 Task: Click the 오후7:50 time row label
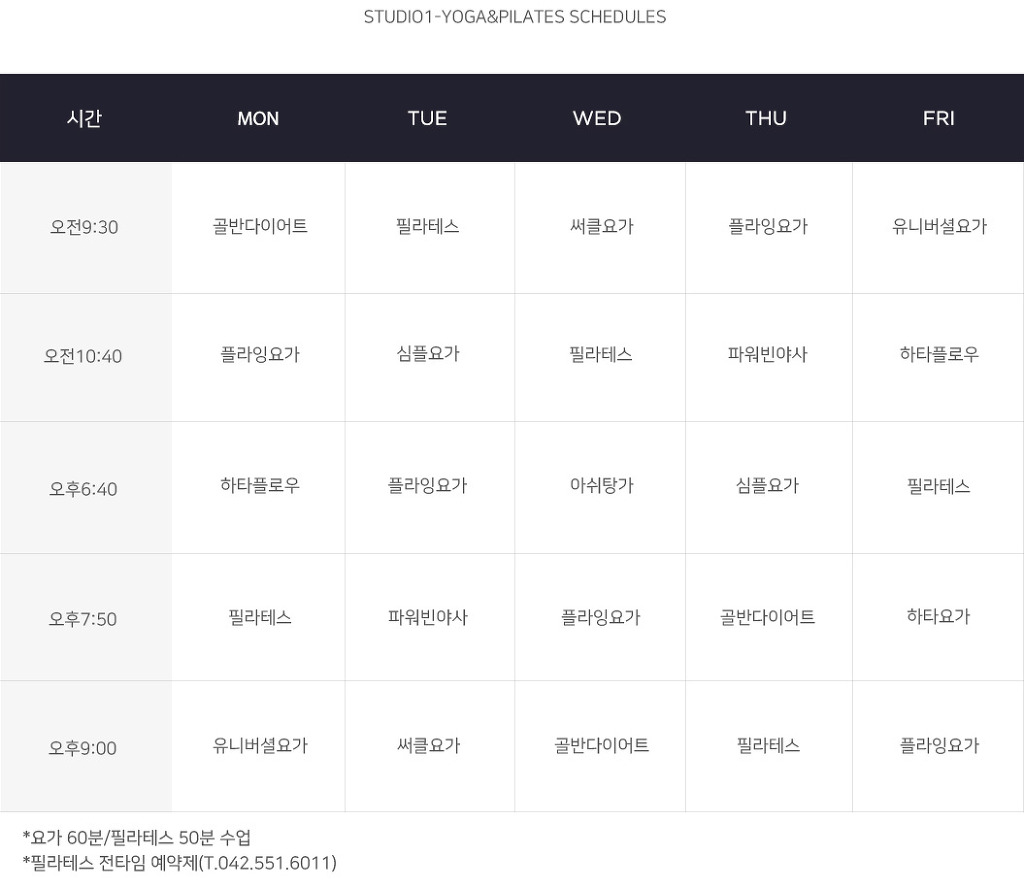coord(83,619)
